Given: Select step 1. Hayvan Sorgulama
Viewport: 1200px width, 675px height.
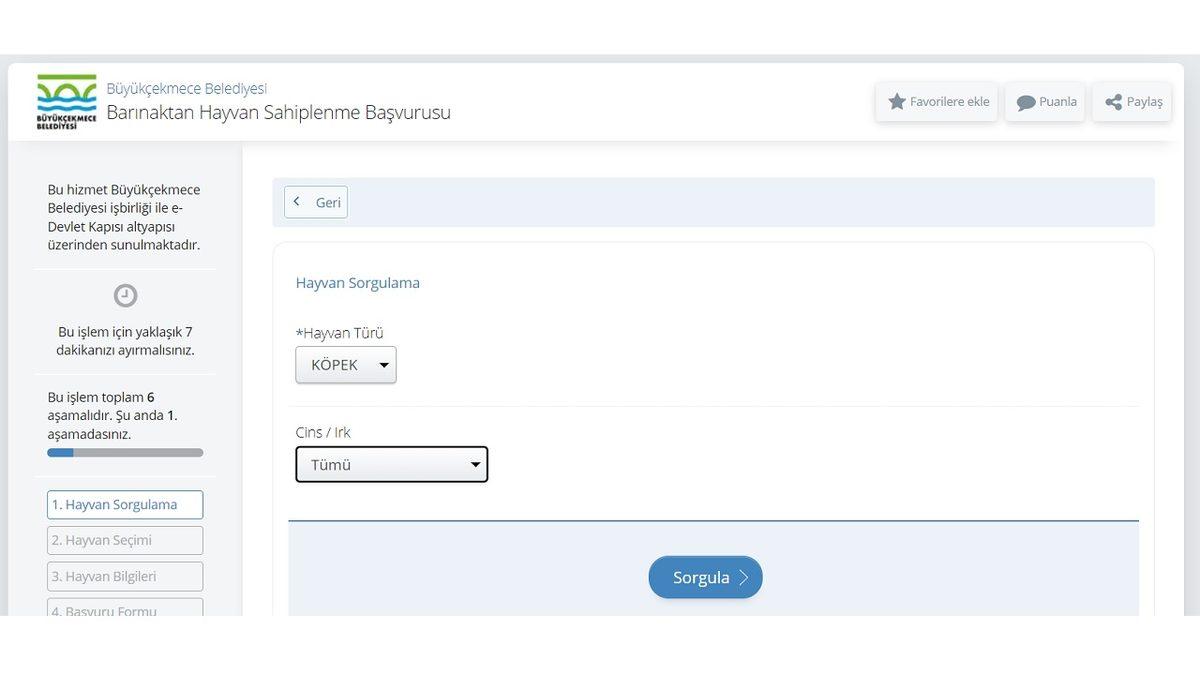Looking at the screenshot, I should (124, 504).
